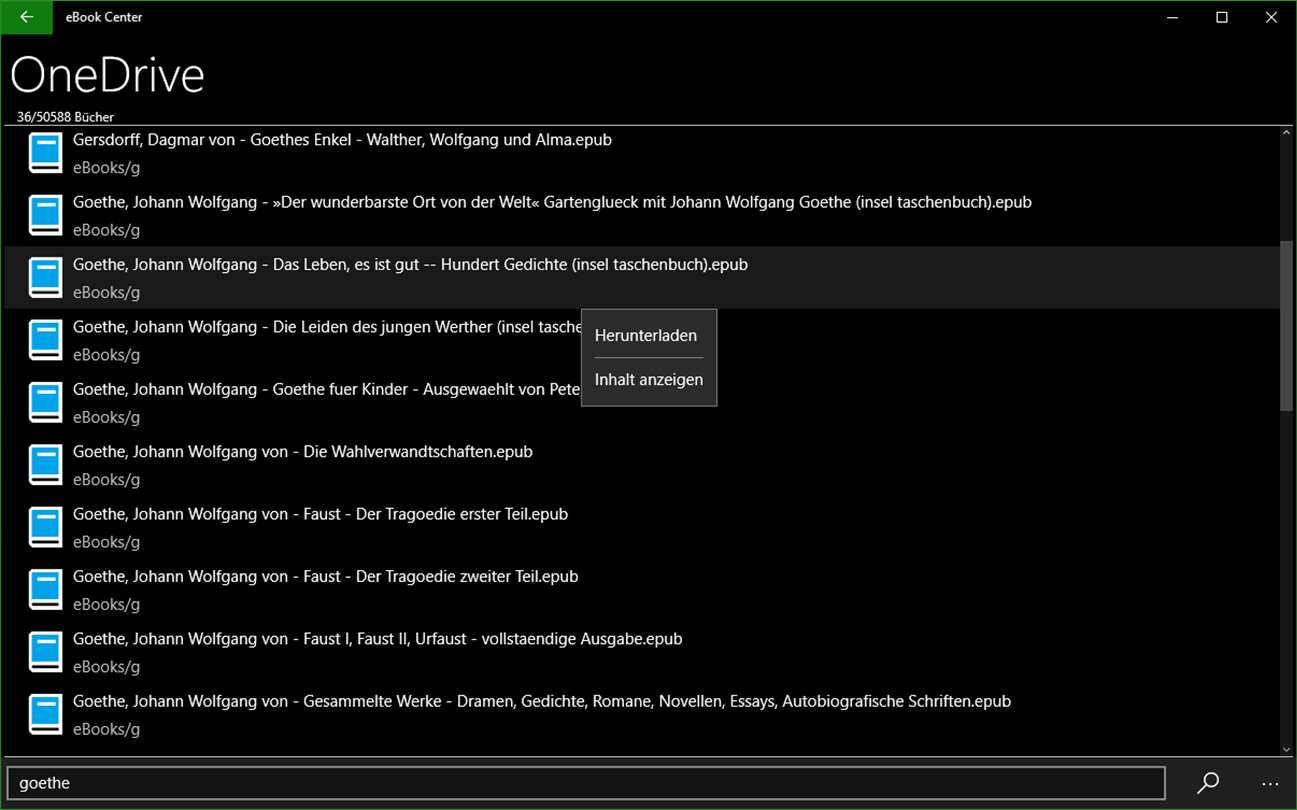This screenshot has width=1297, height=810.
Task: Minimize the eBook Center window
Action: tap(1172, 17)
